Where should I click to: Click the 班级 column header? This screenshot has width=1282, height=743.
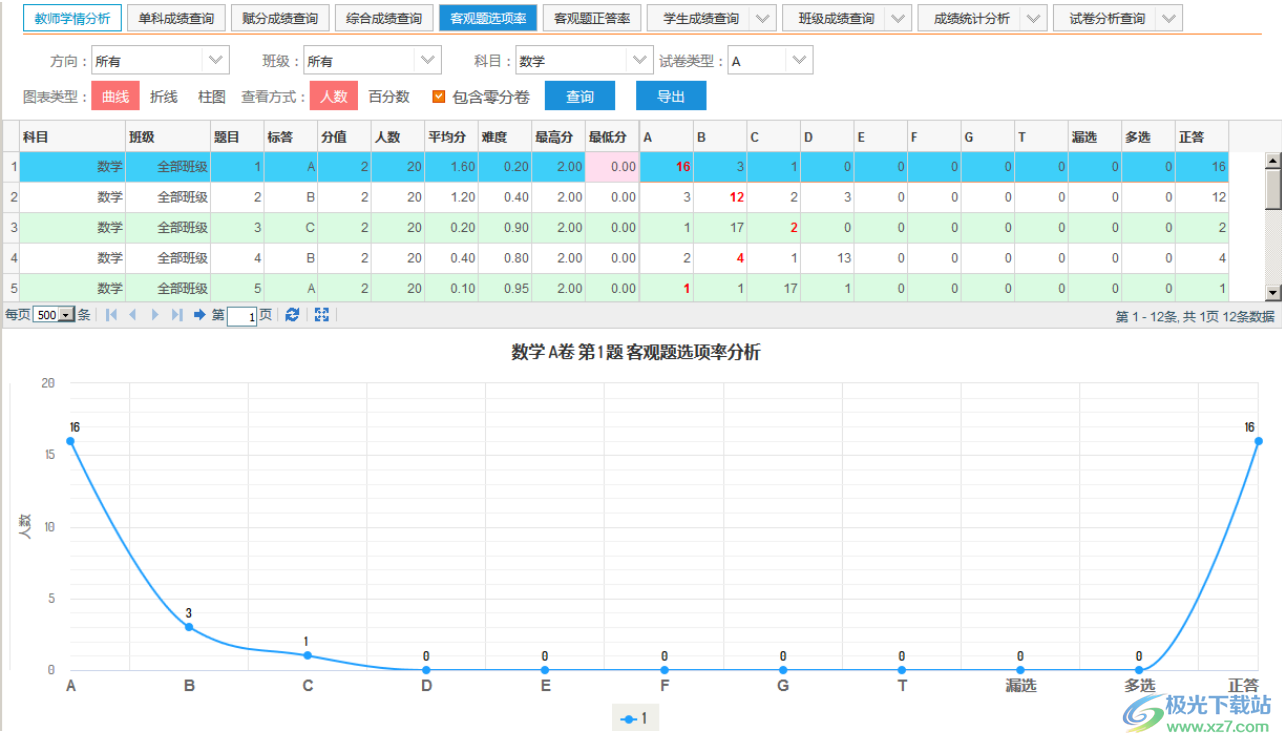pos(167,136)
